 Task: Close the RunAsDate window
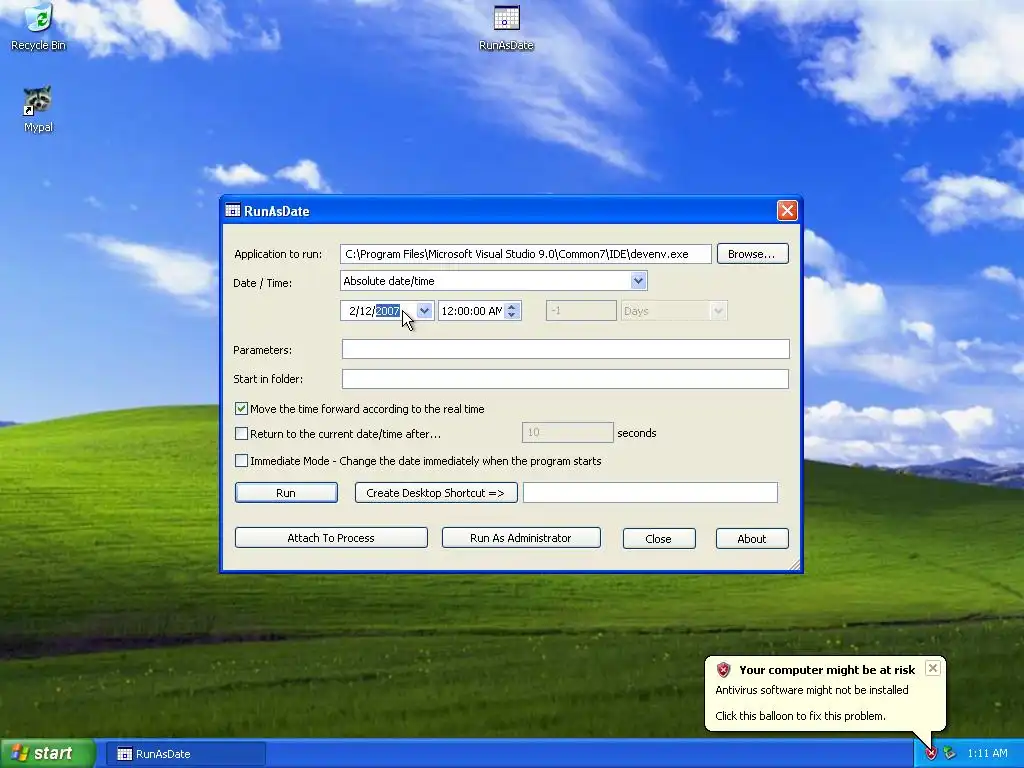coord(787,210)
